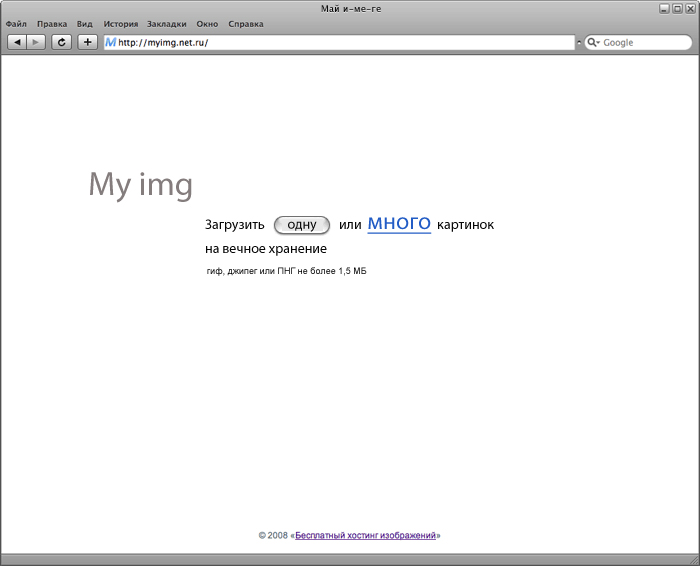Open the «Бесплатный хостинг изображений» footer link

366,536
